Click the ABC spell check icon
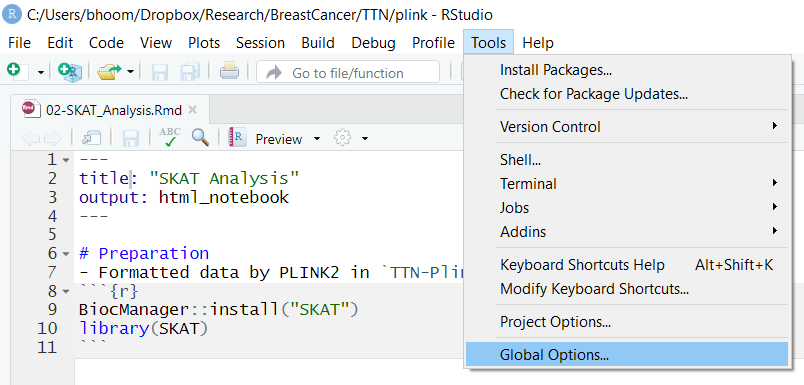This screenshot has height=385, width=804. (170, 138)
